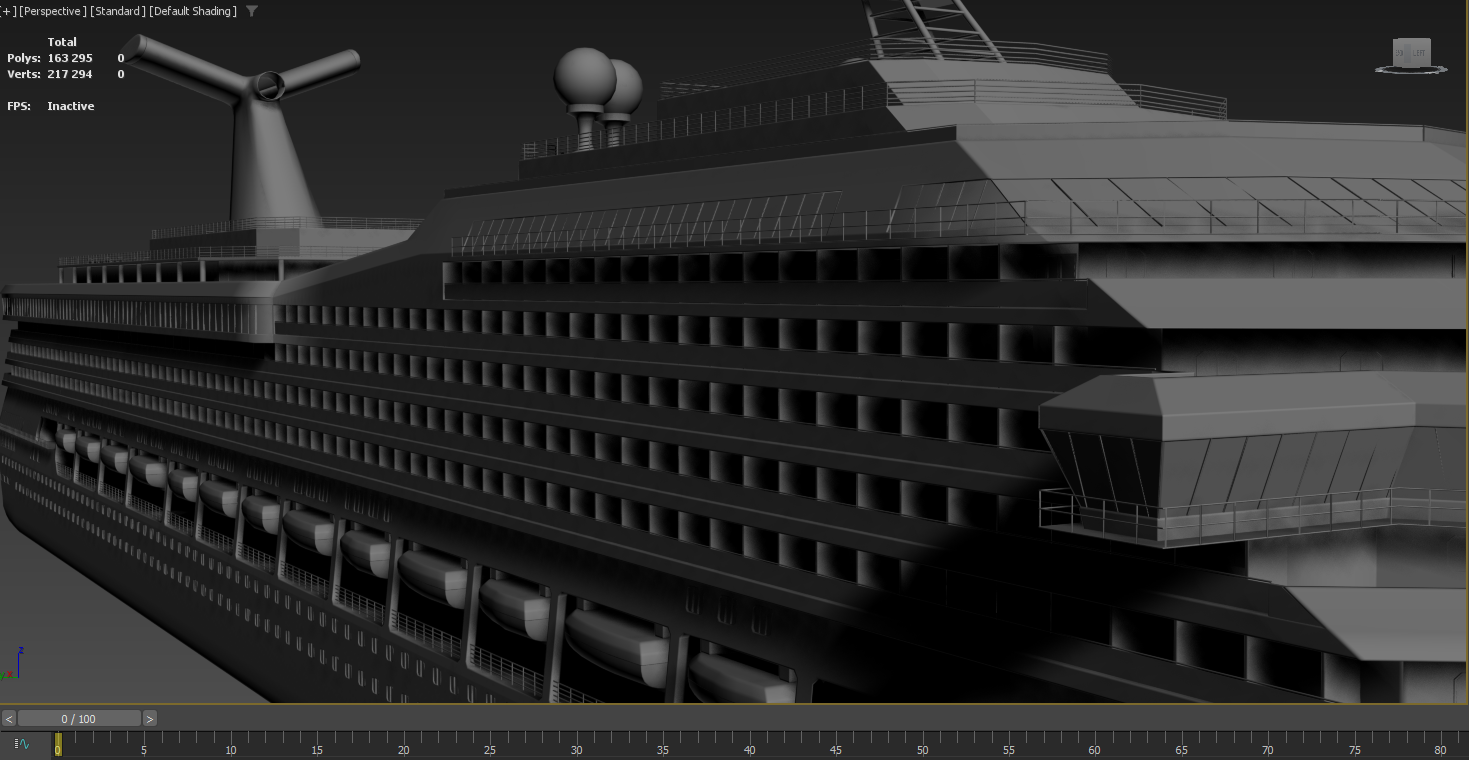Step to next frame with right arrow
1469x760 pixels.
coord(150,718)
